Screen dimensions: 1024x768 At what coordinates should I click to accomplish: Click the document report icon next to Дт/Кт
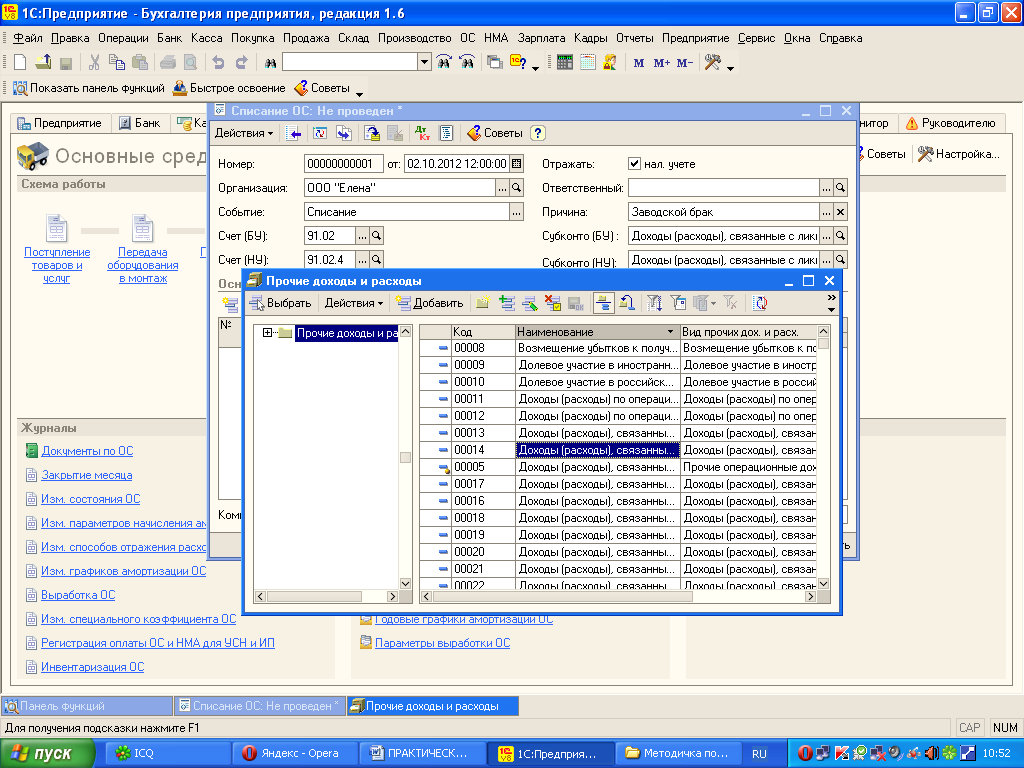[x=446, y=133]
